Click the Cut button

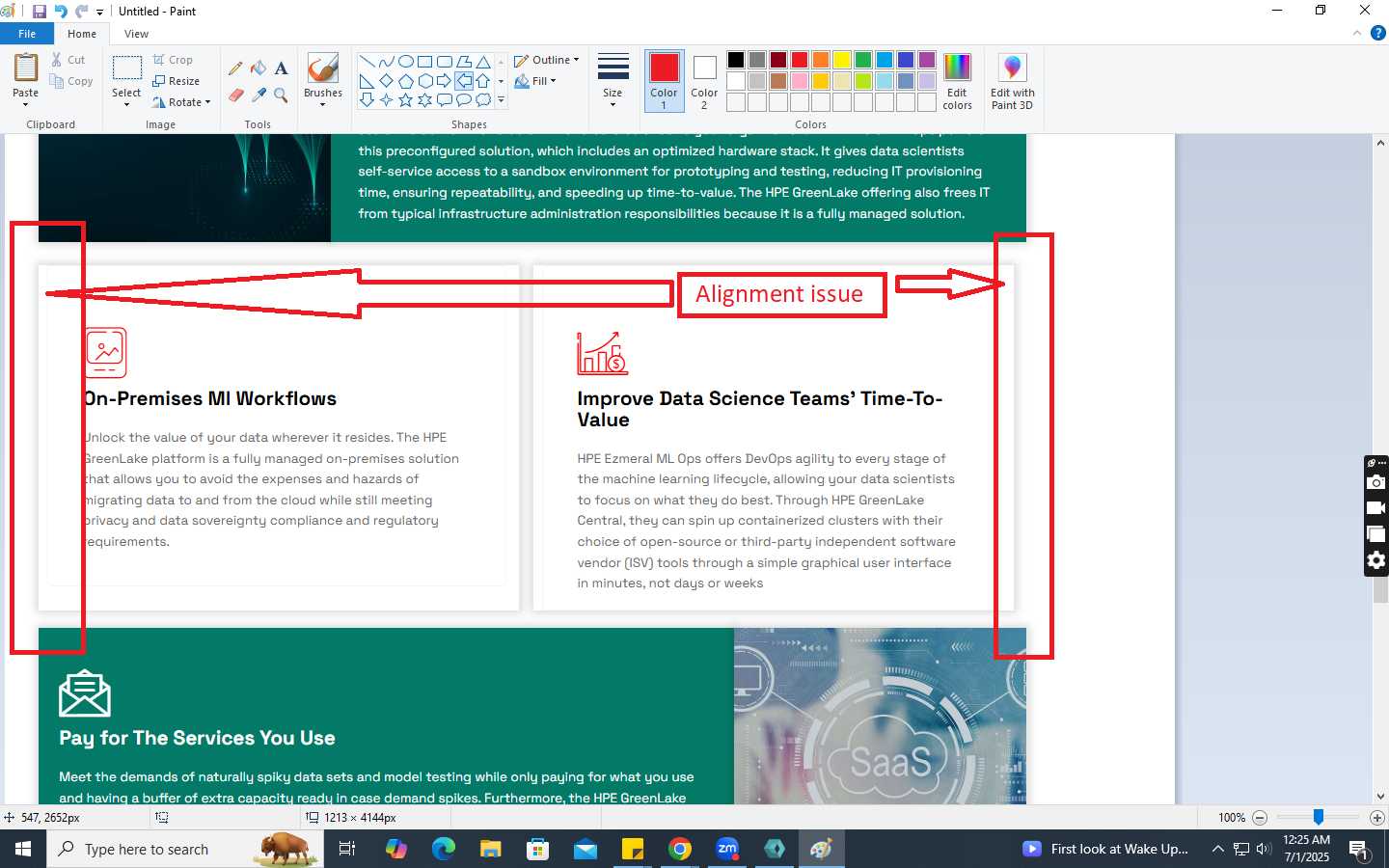(68, 60)
